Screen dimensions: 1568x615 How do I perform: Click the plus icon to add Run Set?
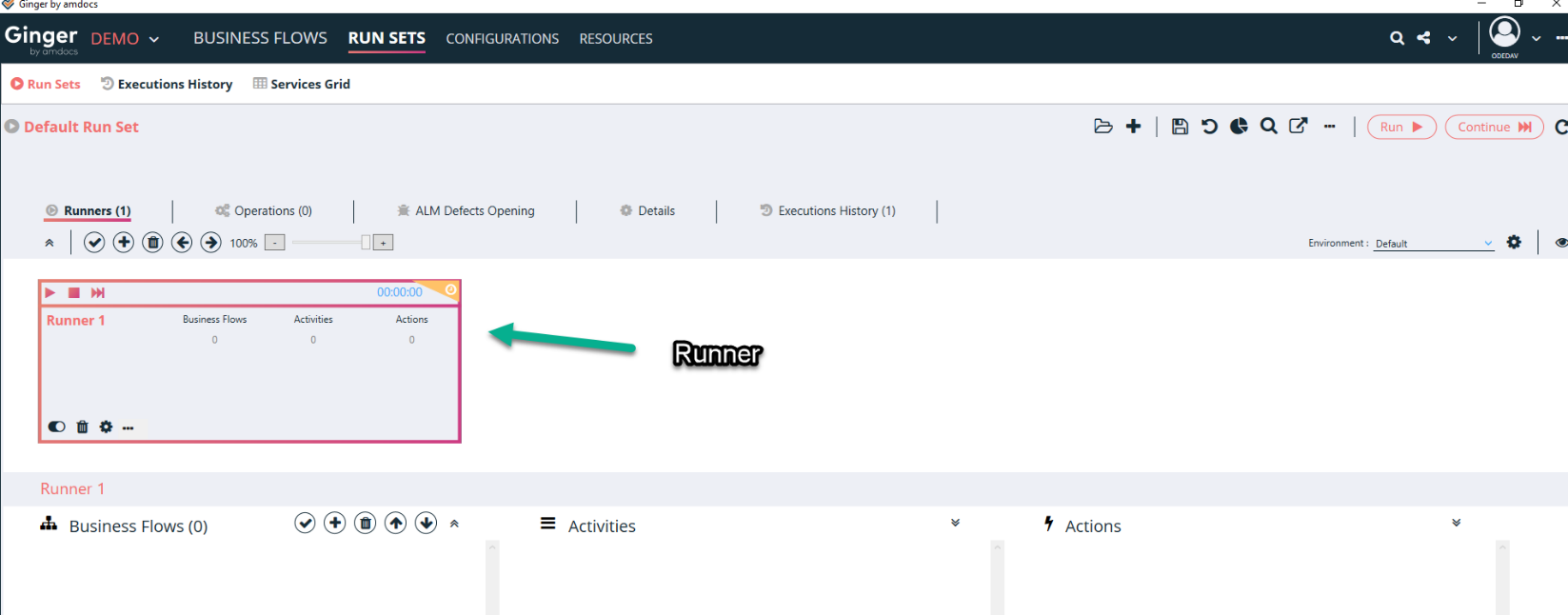[1133, 127]
